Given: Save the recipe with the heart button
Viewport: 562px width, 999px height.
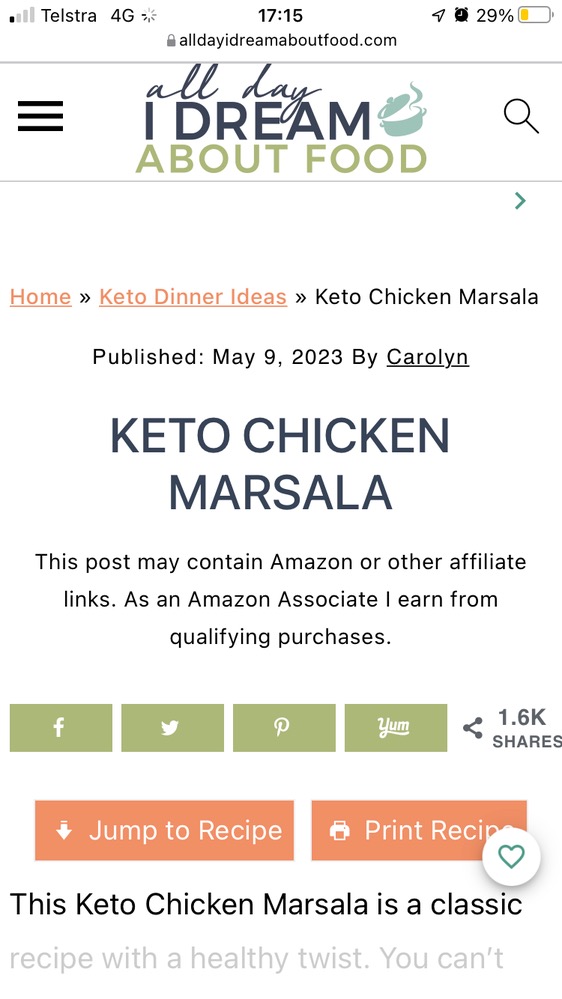Looking at the screenshot, I should 511,857.
